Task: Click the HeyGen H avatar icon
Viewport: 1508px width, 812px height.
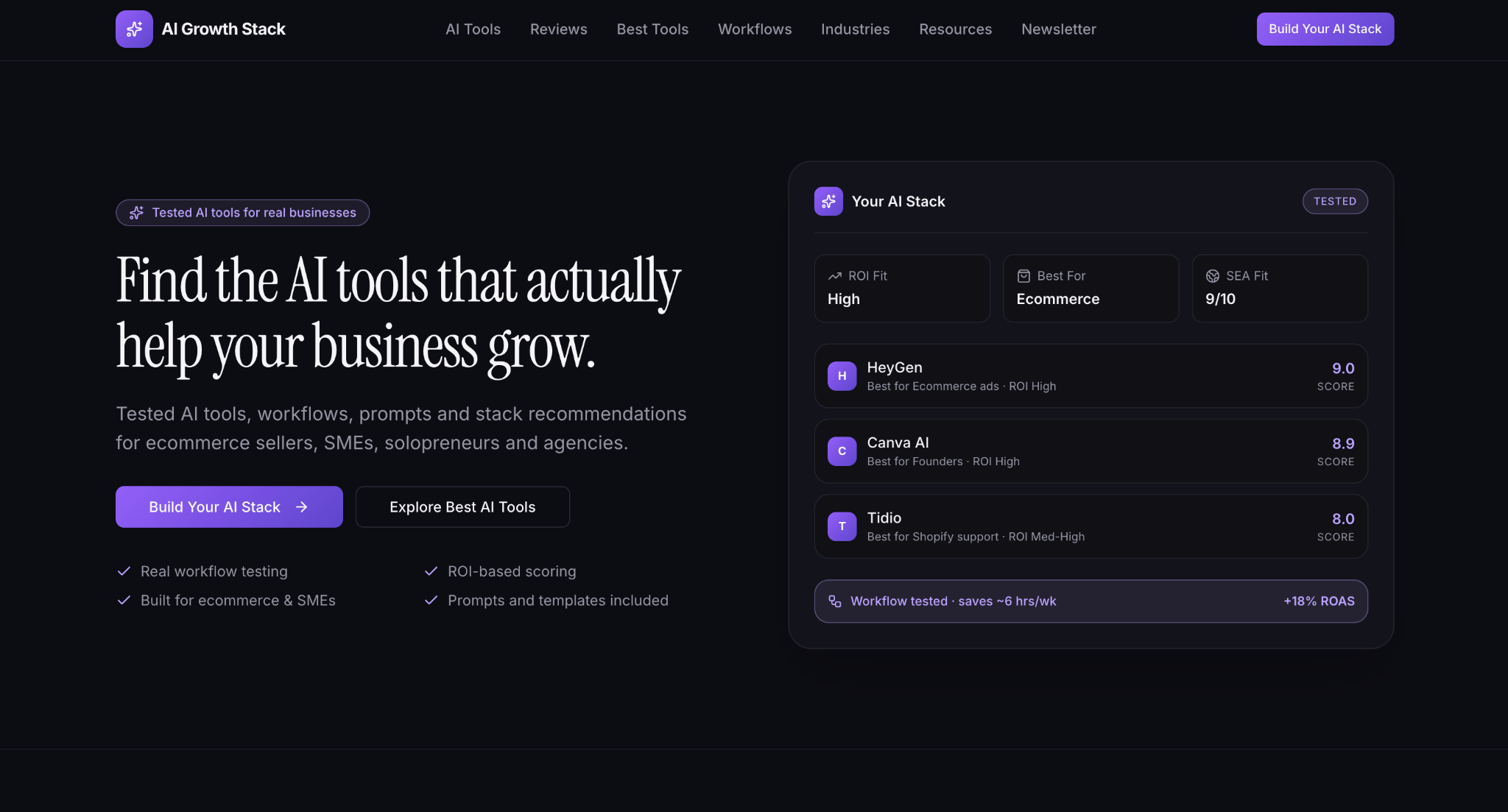Action: 842,376
